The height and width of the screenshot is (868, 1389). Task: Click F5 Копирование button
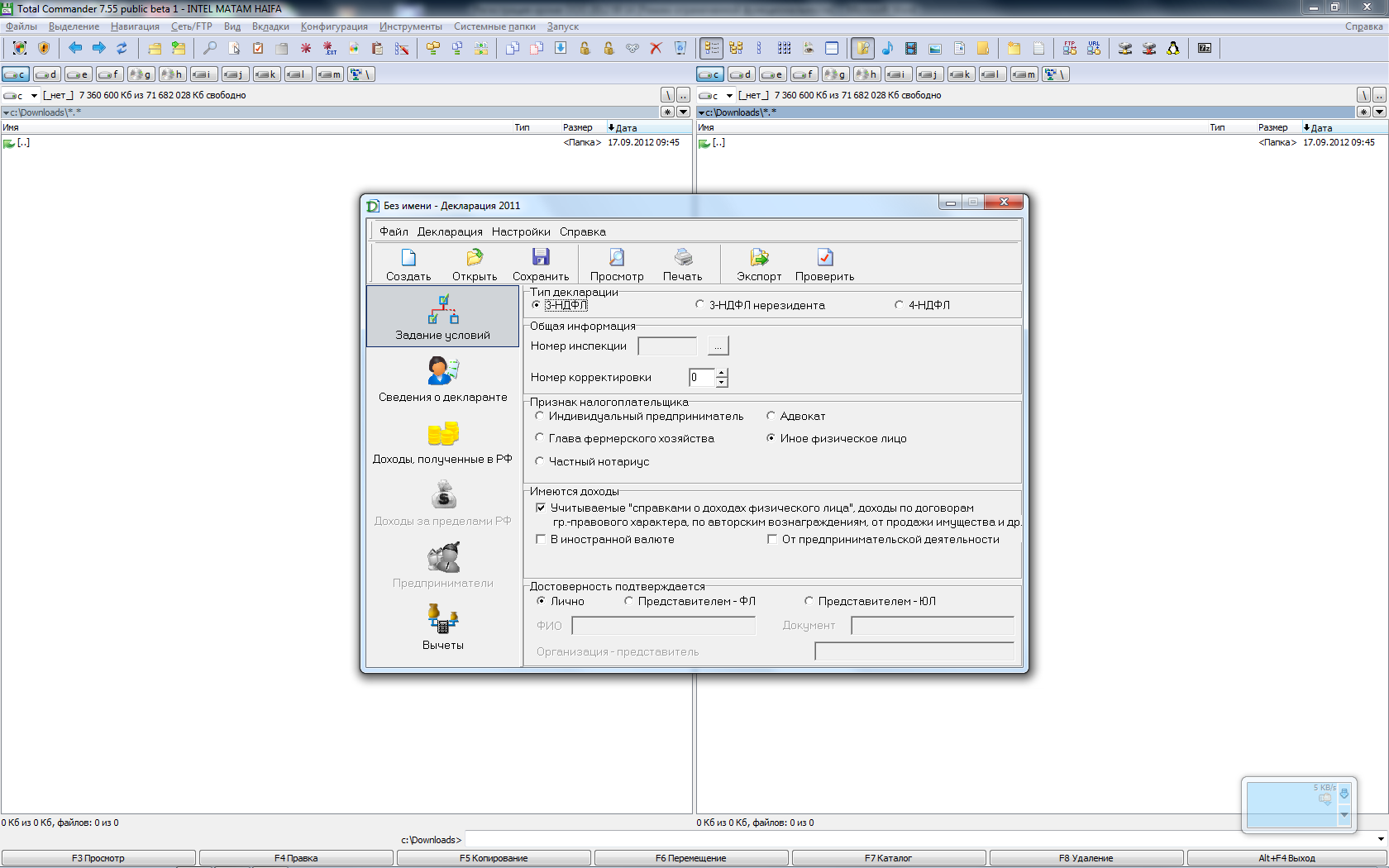(x=494, y=858)
